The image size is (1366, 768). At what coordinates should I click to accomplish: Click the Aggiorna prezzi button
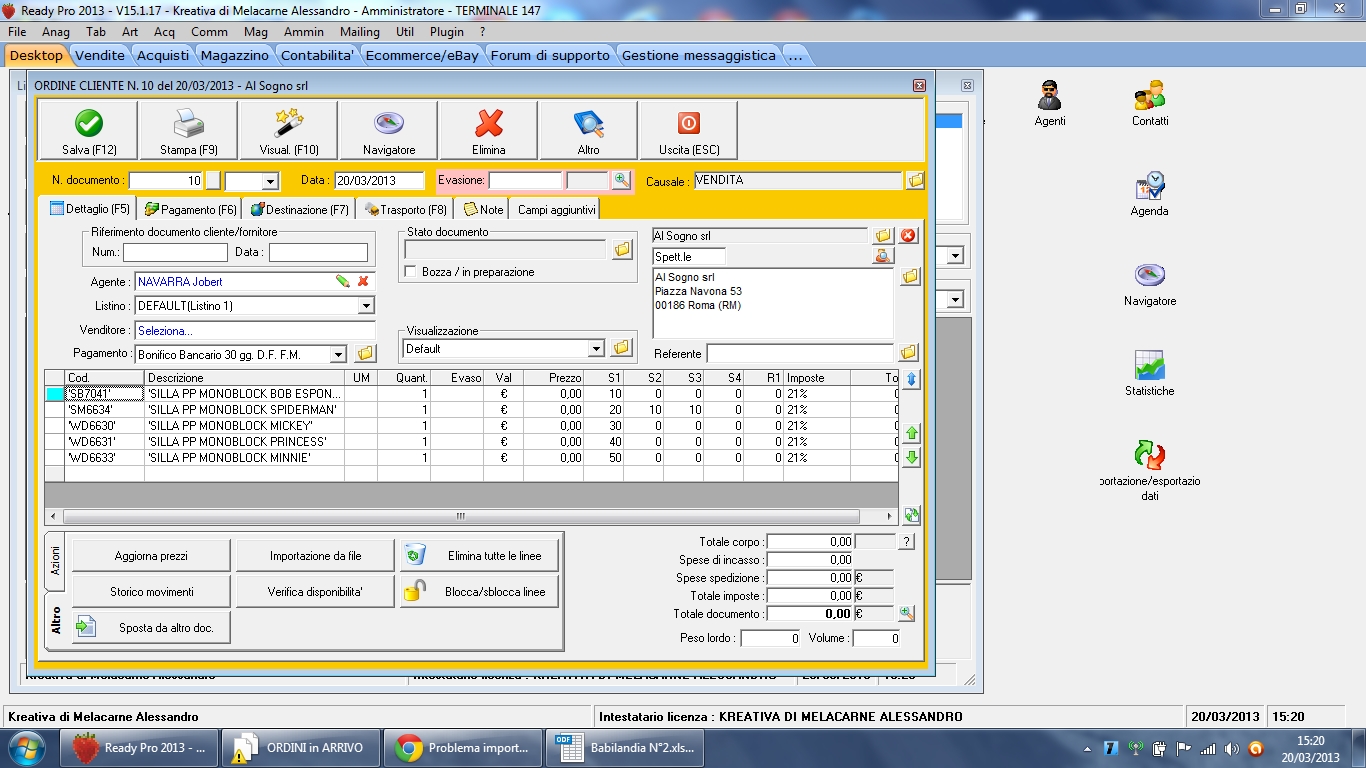(151, 556)
